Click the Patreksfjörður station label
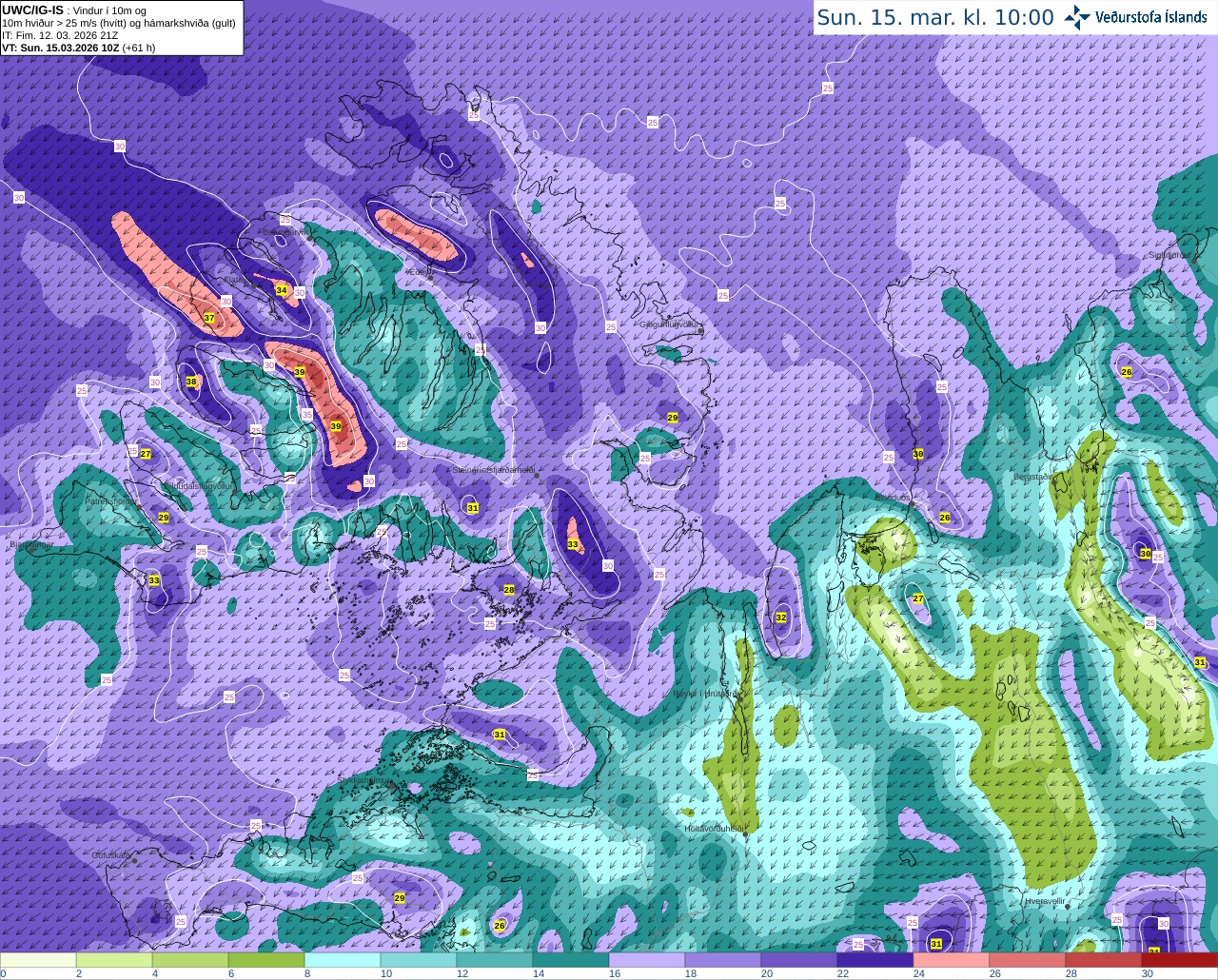This screenshot has height=980, width=1218. click(x=112, y=500)
